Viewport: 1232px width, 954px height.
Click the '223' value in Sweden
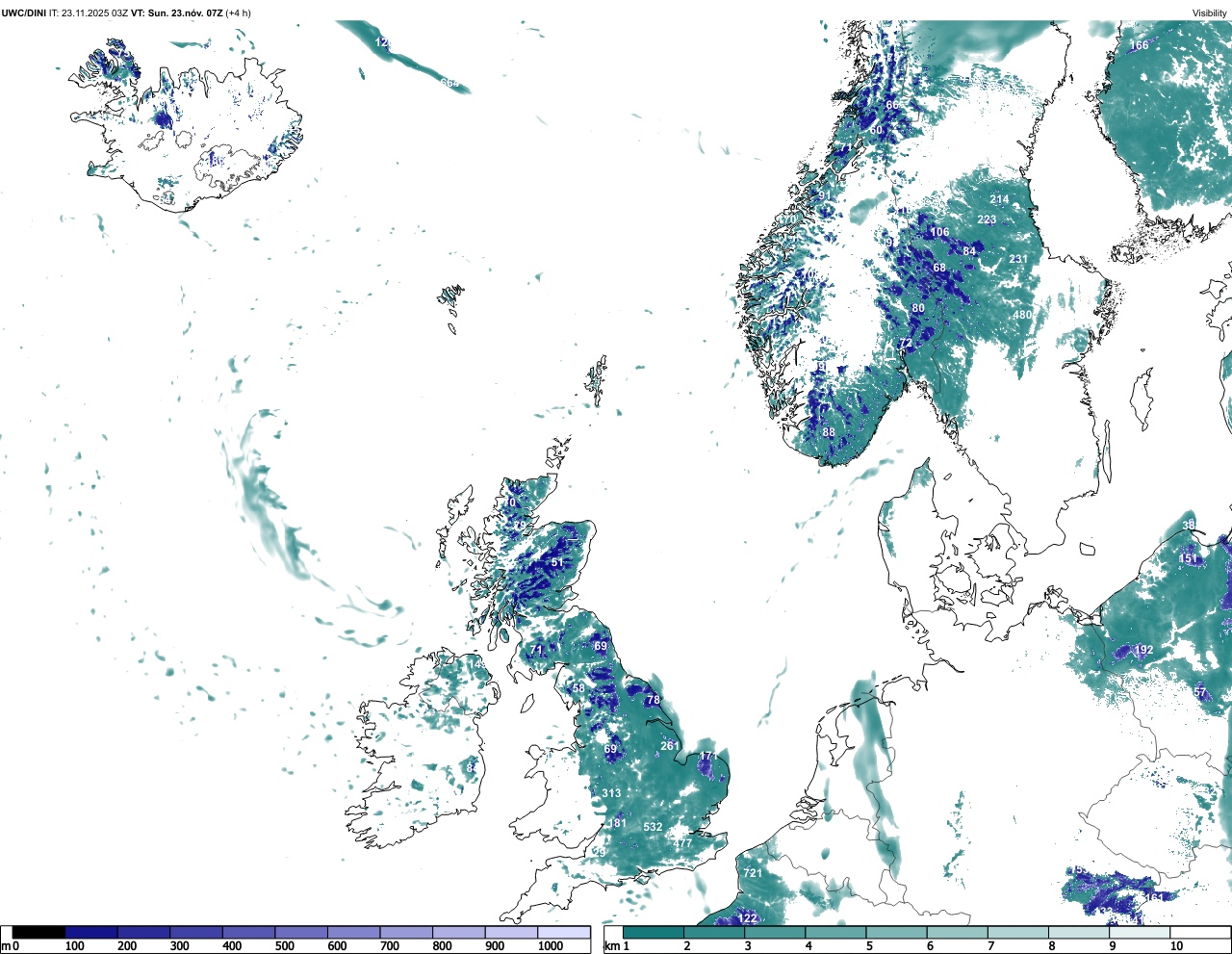[987, 219]
